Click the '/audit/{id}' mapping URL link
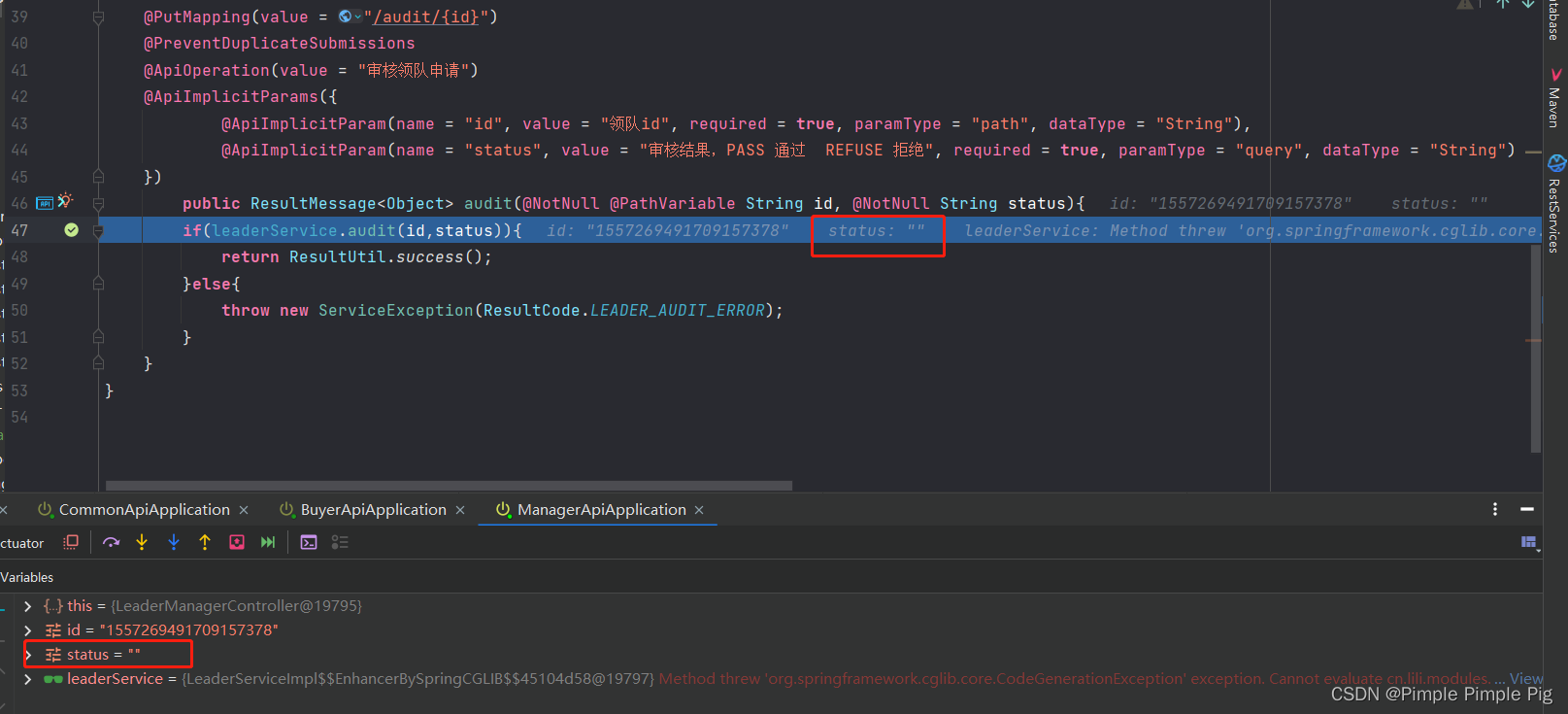 point(426,17)
